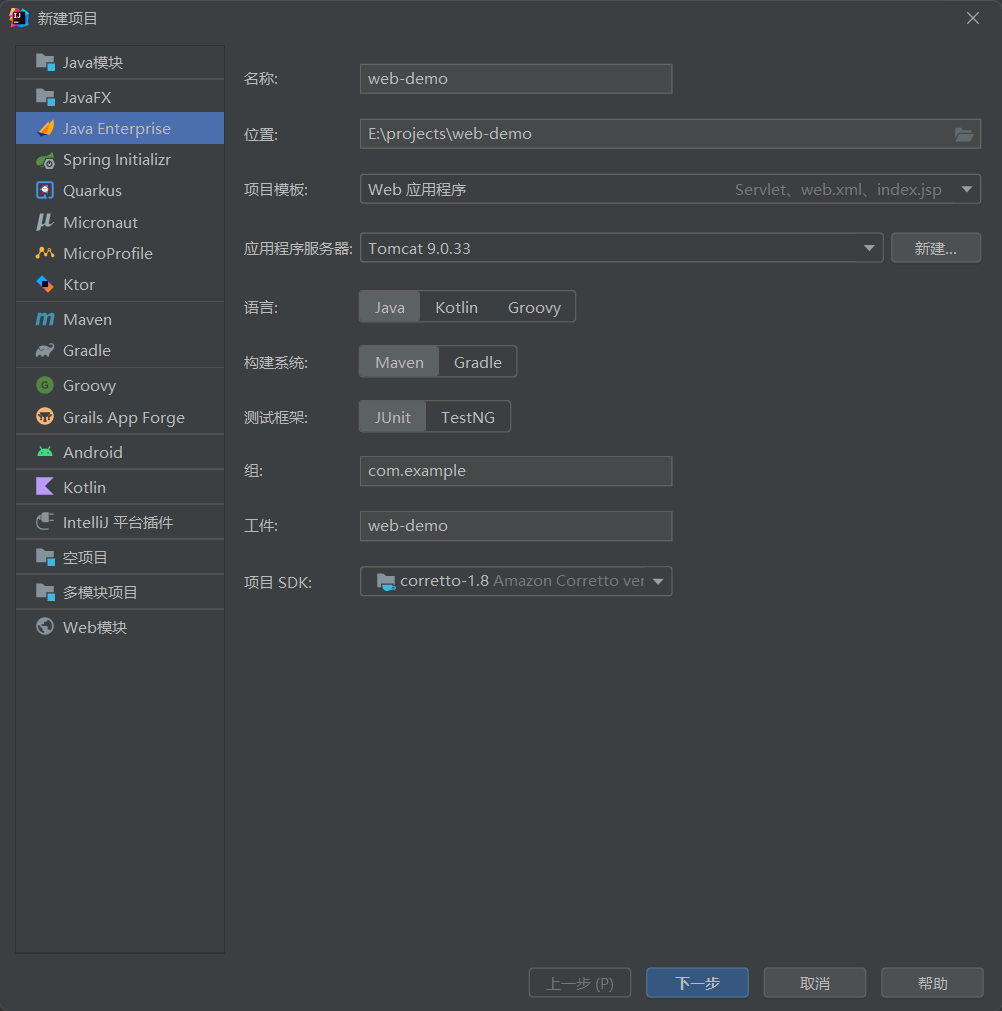Open the 项目 SDK dropdown arrow
Screen dimensions: 1002x1011
(x=658, y=582)
